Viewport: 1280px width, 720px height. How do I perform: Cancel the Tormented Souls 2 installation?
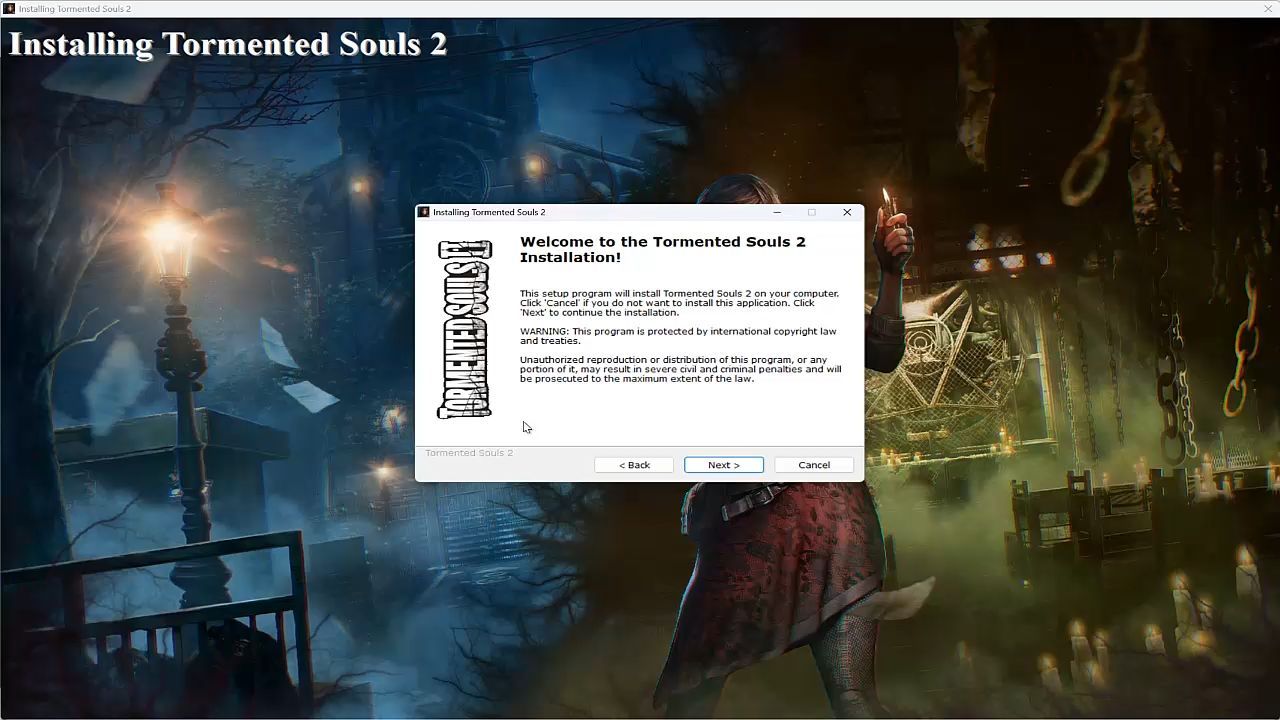(813, 465)
